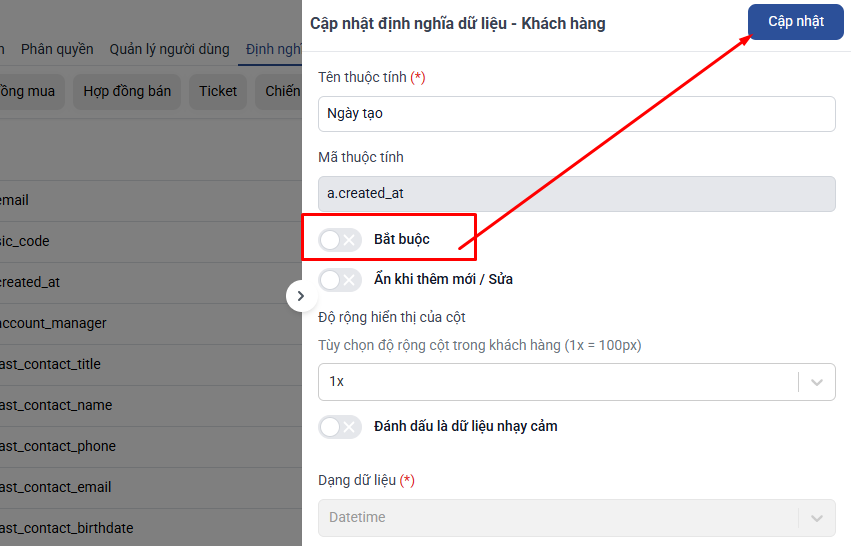851x546 pixels.
Task: Select the Ticket chip
Action: coord(218,91)
